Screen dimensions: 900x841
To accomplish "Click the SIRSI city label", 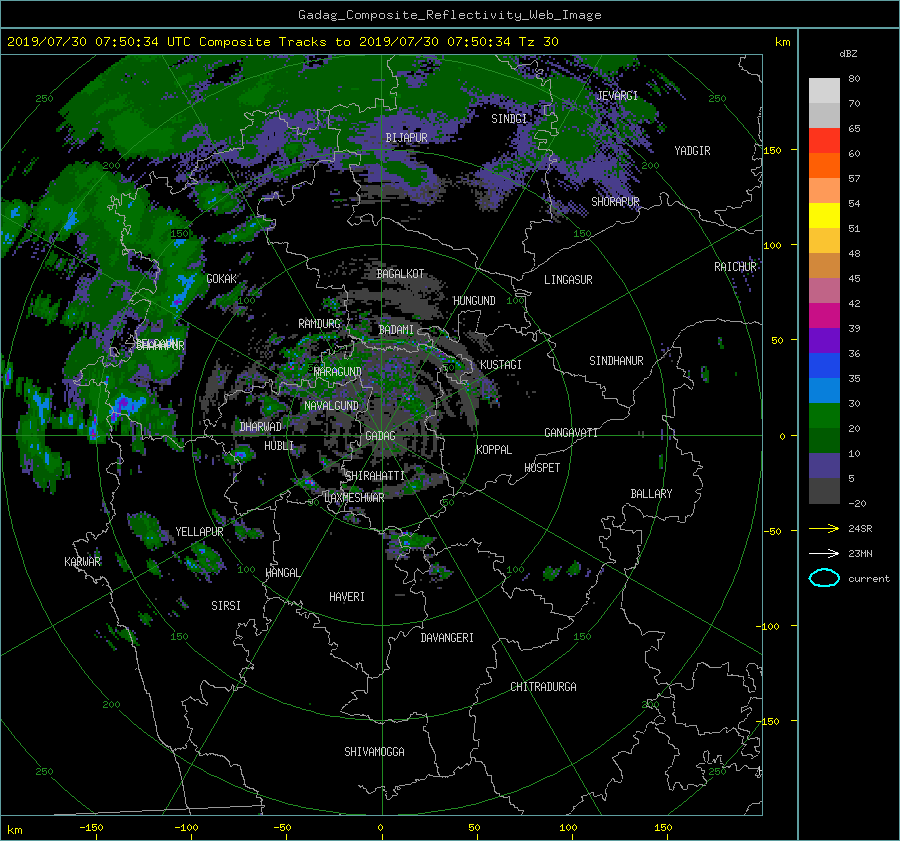I will click(x=226, y=606).
